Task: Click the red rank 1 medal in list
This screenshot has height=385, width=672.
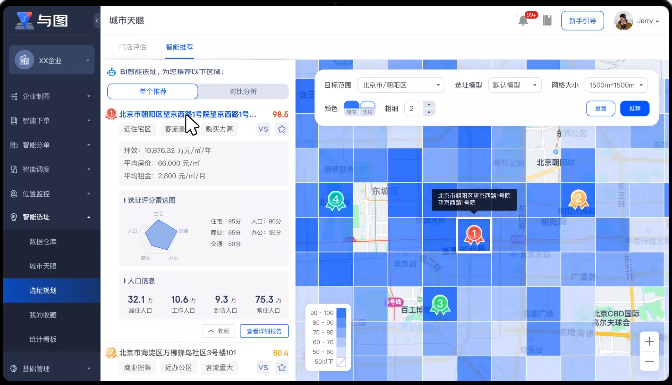Action: click(x=111, y=114)
